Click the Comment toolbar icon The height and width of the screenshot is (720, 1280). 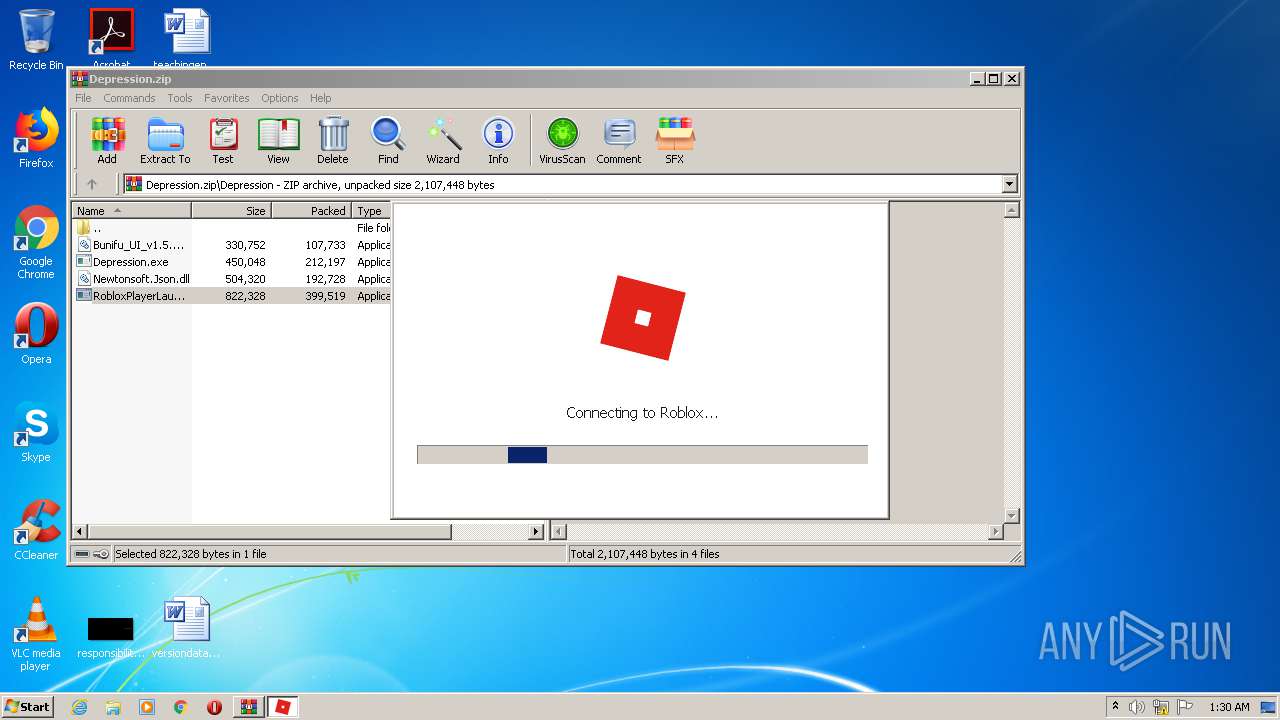pos(619,140)
